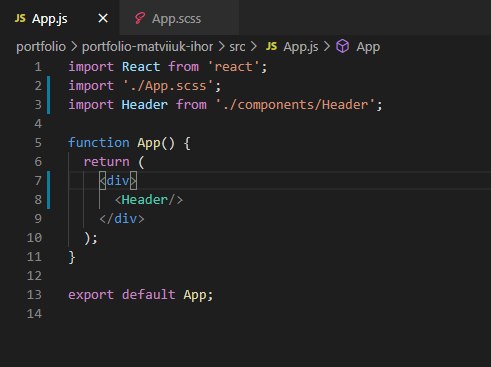This screenshot has height=367, width=491.
Task: Click line number 1 in gutter
Action: pyautogui.click(x=38, y=67)
